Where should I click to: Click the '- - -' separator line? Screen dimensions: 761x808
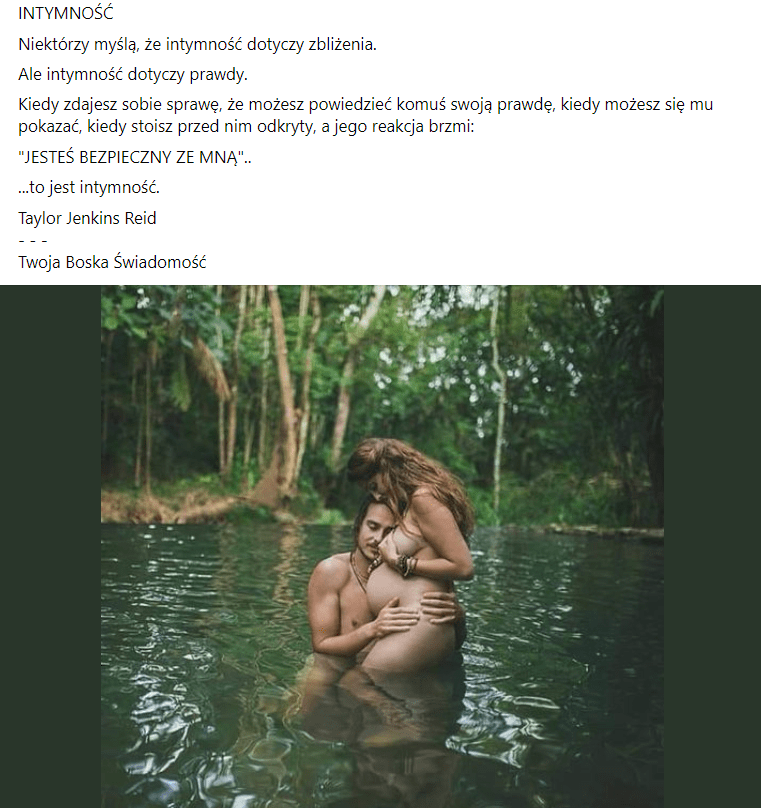pos(33,241)
